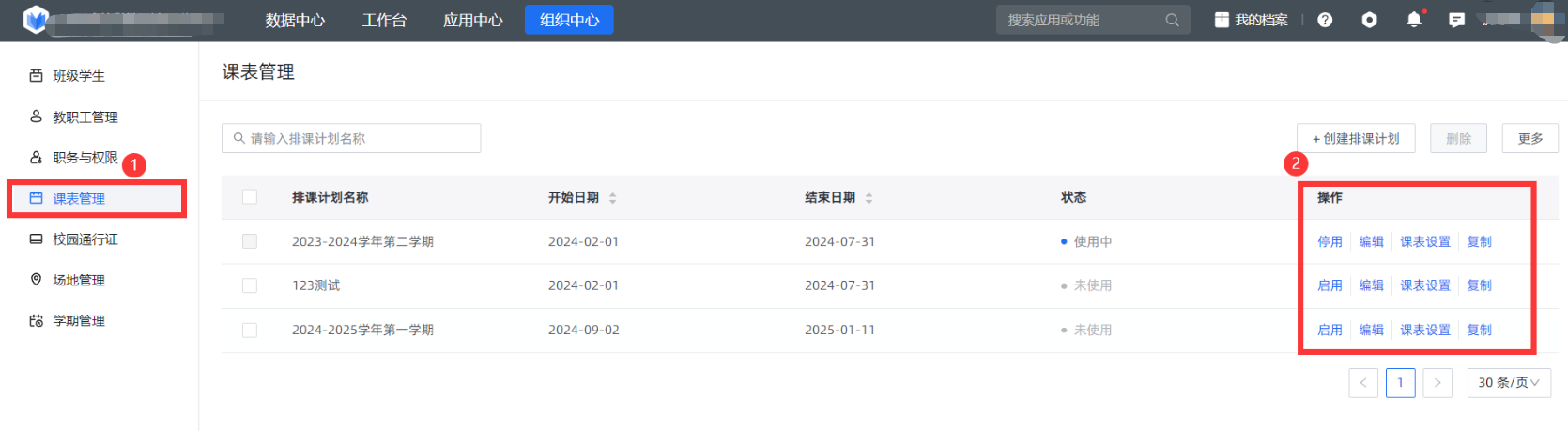1568x431 pixels.
Task: Click the 场地管理 location pin icon
Action: pos(36,280)
